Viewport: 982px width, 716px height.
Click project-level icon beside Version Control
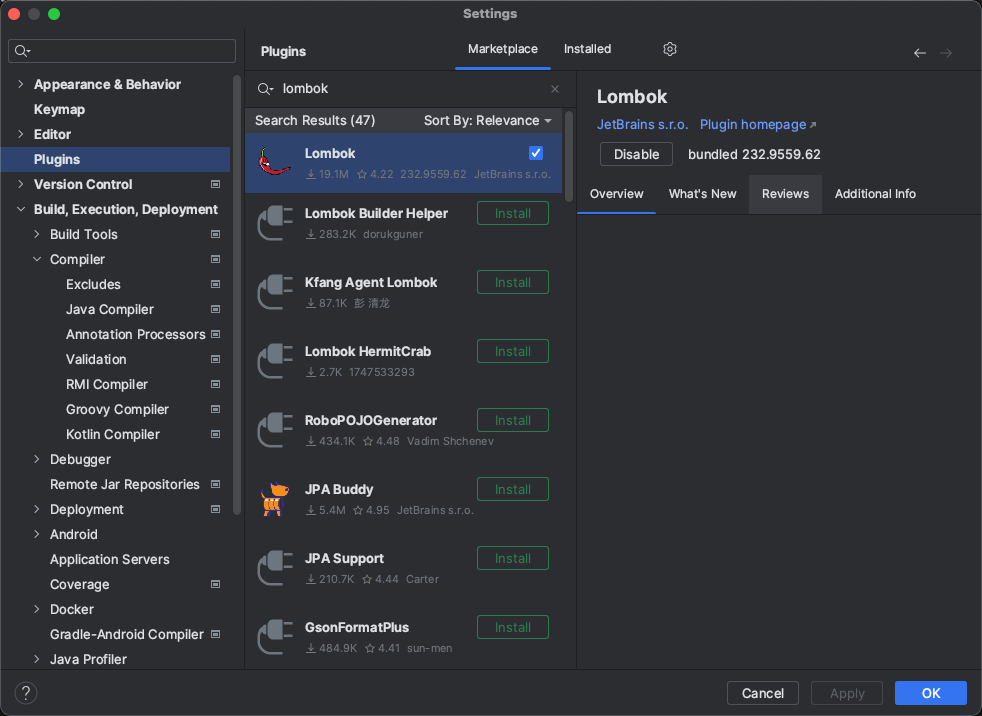click(215, 184)
